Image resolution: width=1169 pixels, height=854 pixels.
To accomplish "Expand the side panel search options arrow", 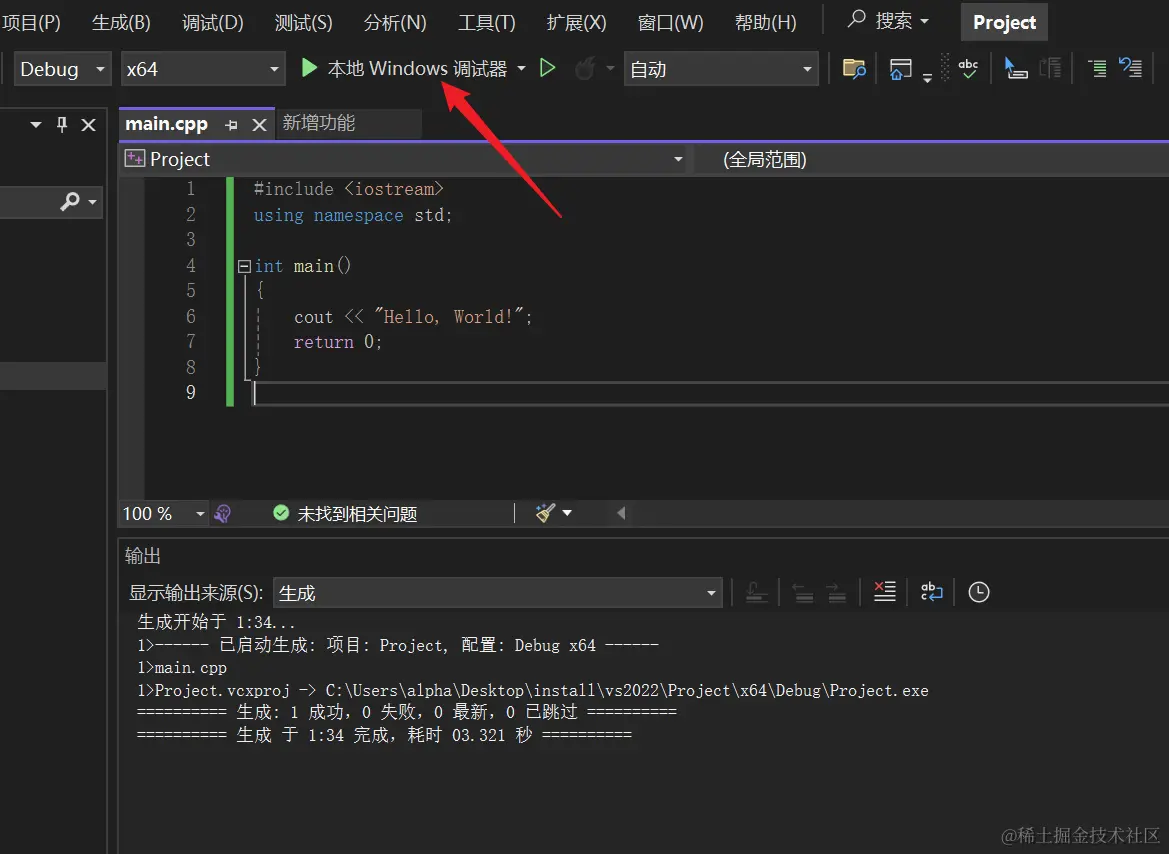I will point(92,202).
